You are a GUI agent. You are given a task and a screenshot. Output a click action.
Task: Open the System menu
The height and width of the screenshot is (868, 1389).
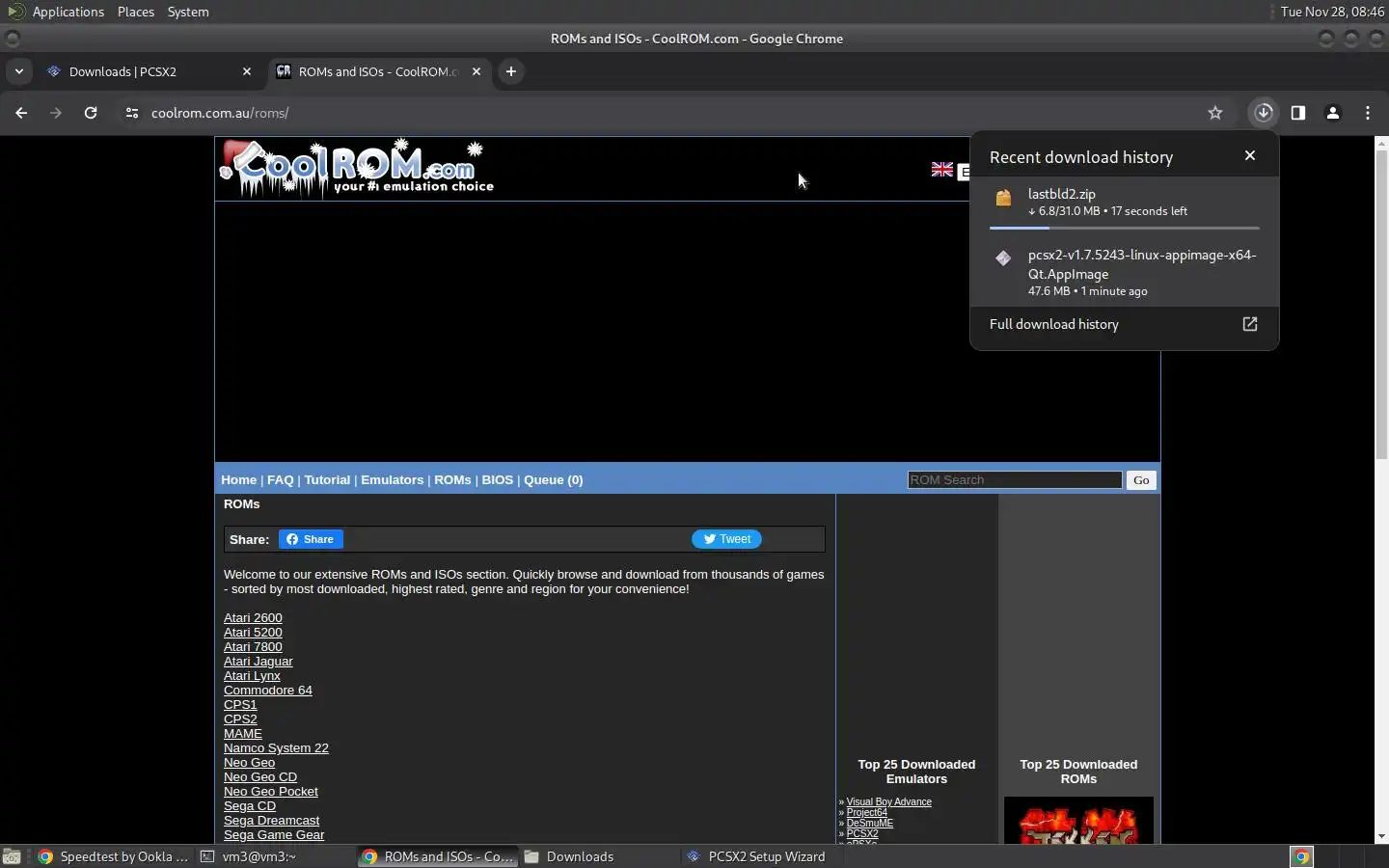[x=188, y=12]
